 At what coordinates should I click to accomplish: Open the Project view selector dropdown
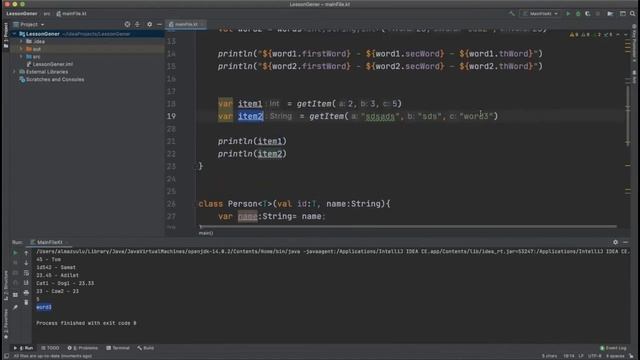29,24
